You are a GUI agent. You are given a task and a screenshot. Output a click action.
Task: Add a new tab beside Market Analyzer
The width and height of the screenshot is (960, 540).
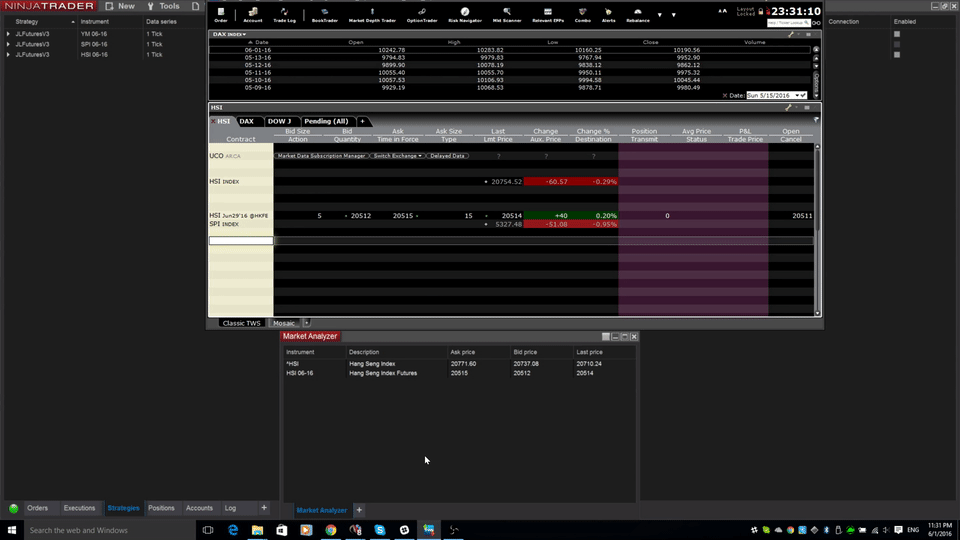coord(359,510)
